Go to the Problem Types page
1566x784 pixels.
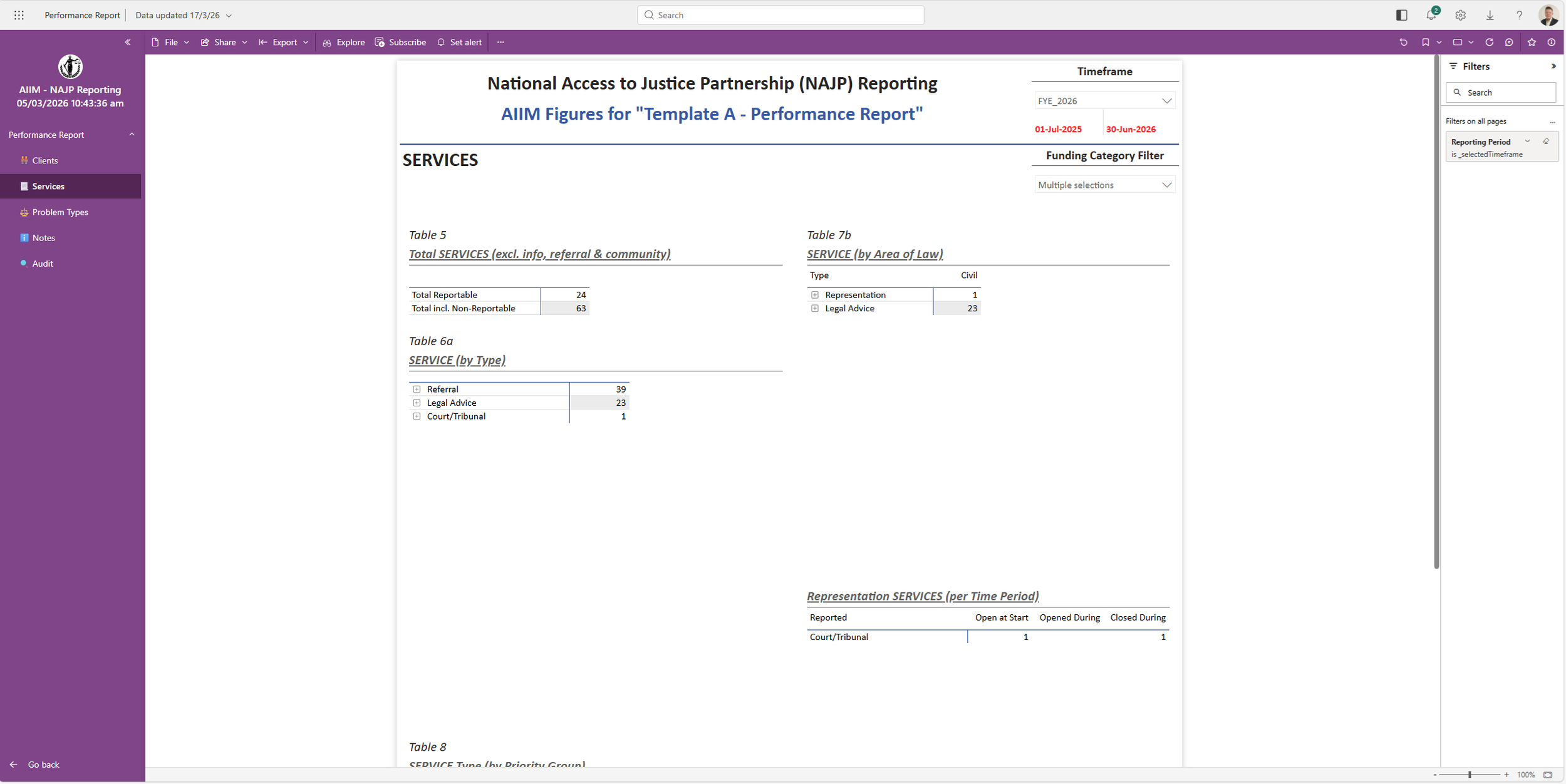coord(60,212)
